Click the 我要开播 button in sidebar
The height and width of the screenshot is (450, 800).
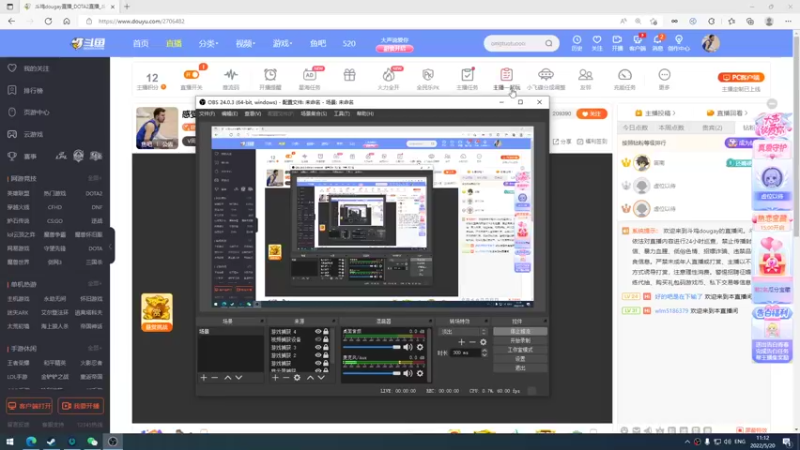[81, 406]
